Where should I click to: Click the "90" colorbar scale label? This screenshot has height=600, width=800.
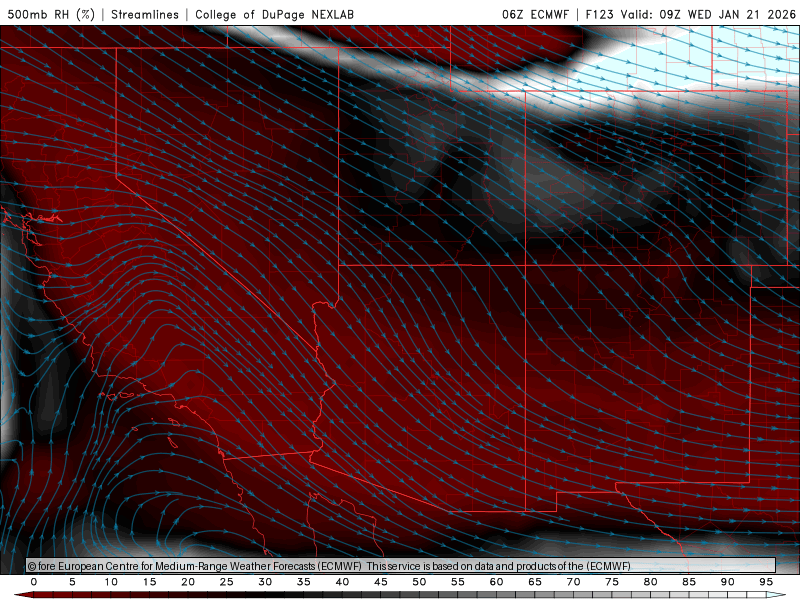[728, 582]
